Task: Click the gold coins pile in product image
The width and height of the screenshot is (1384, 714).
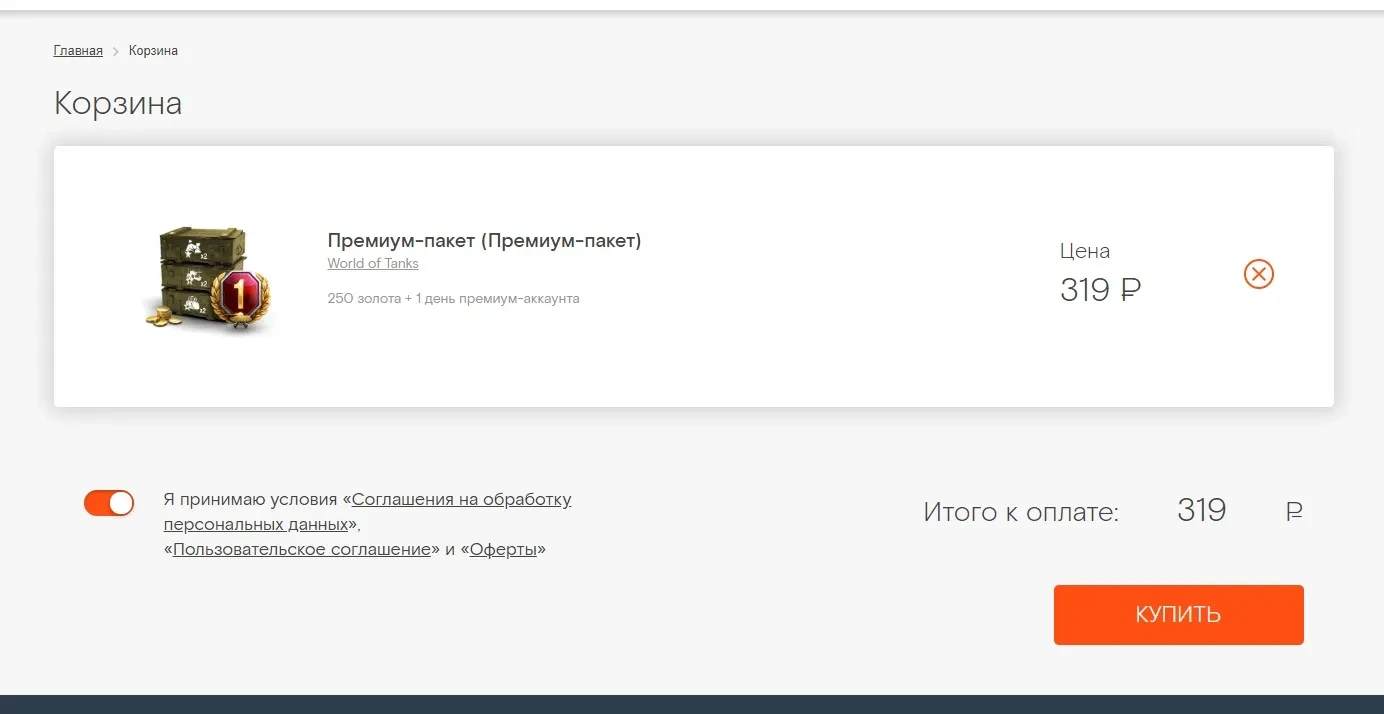Action: click(x=163, y=316)
